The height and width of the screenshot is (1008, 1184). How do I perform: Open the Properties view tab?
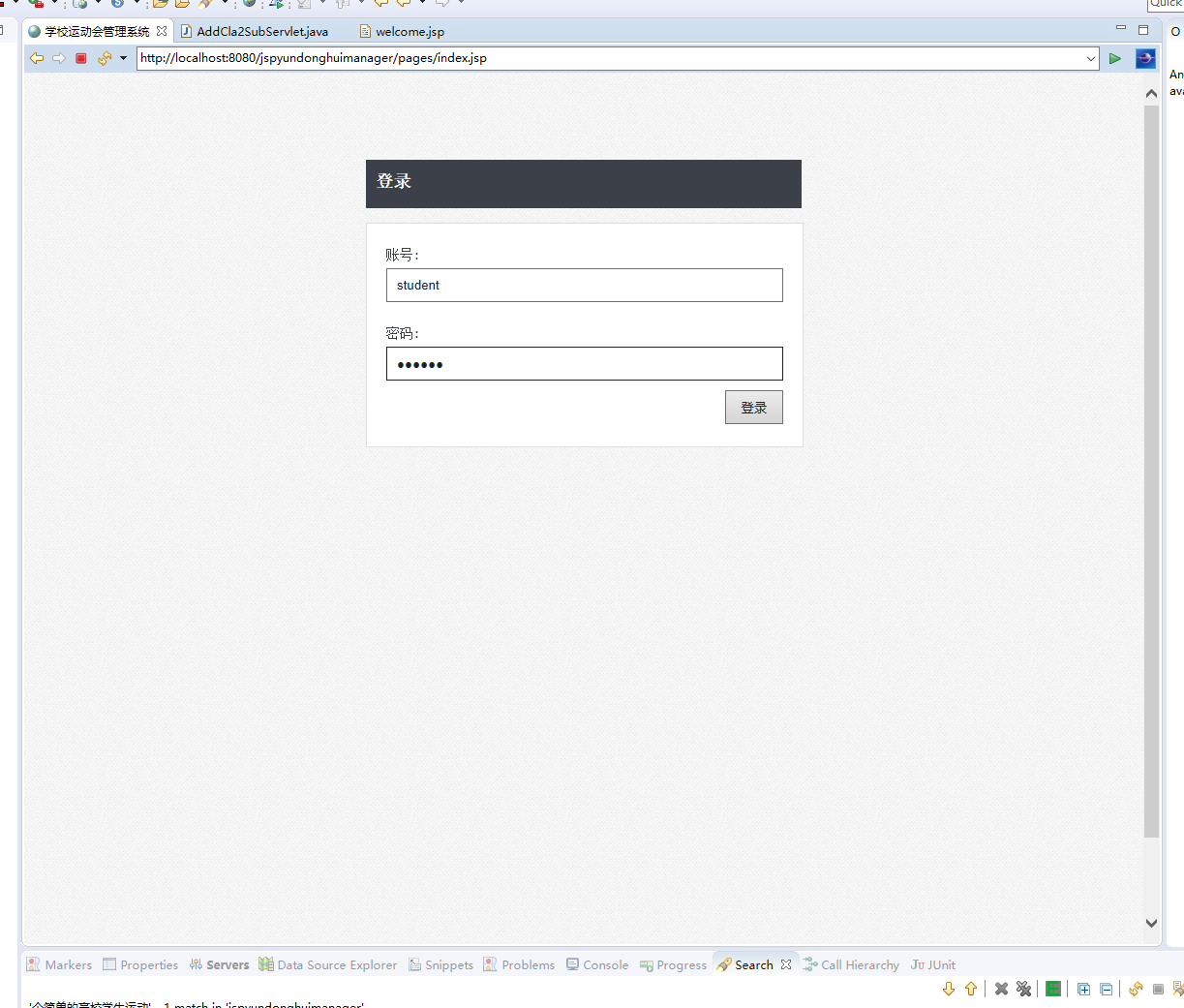point(140,964)
